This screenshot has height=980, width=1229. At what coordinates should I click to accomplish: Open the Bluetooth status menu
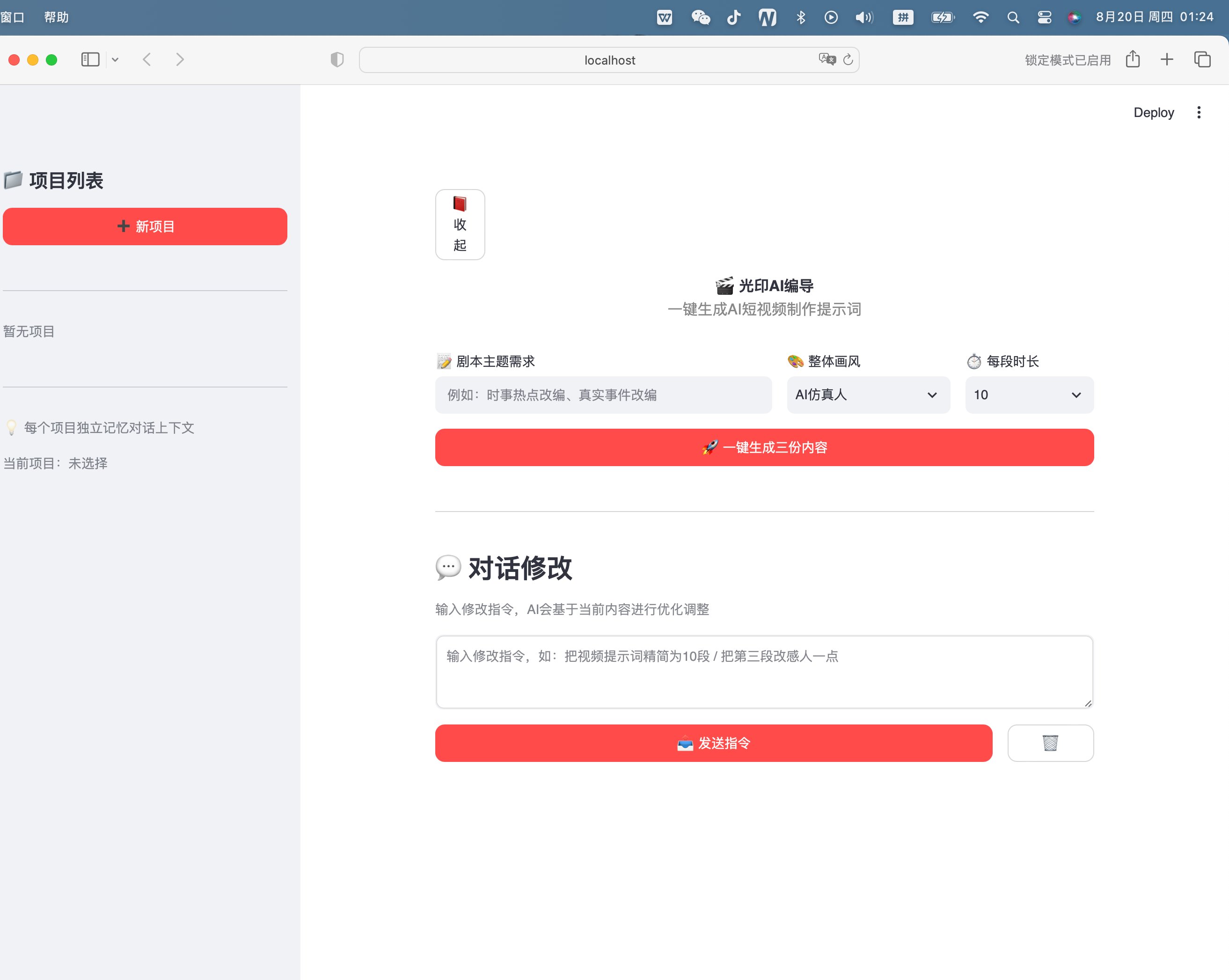[801, 18]
